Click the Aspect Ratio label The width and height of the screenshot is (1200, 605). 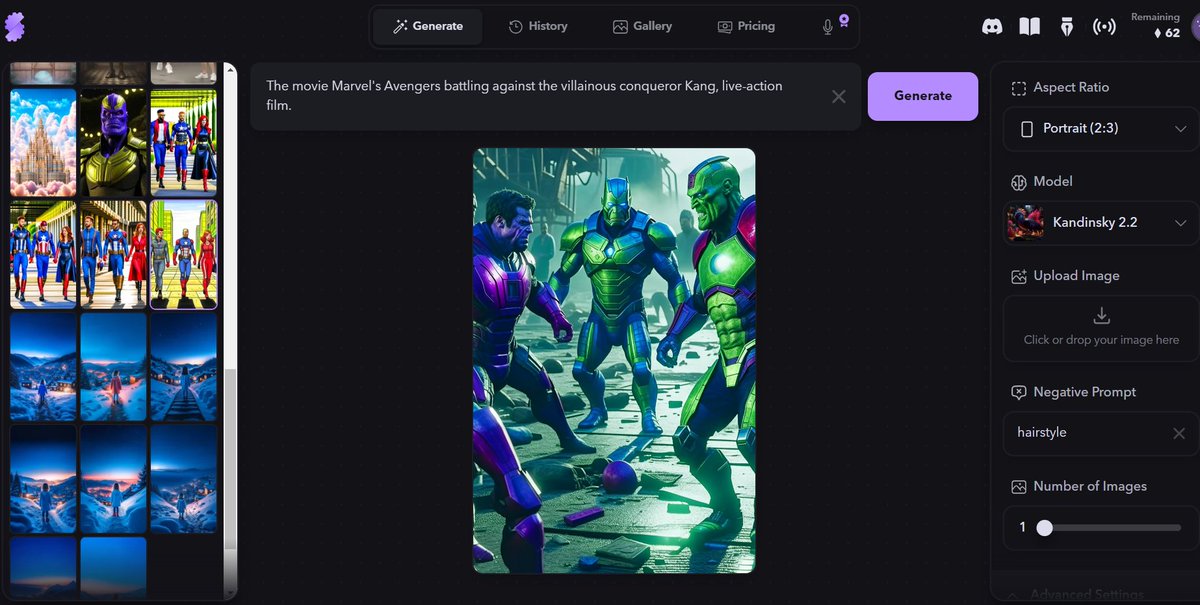point(1071,87)
